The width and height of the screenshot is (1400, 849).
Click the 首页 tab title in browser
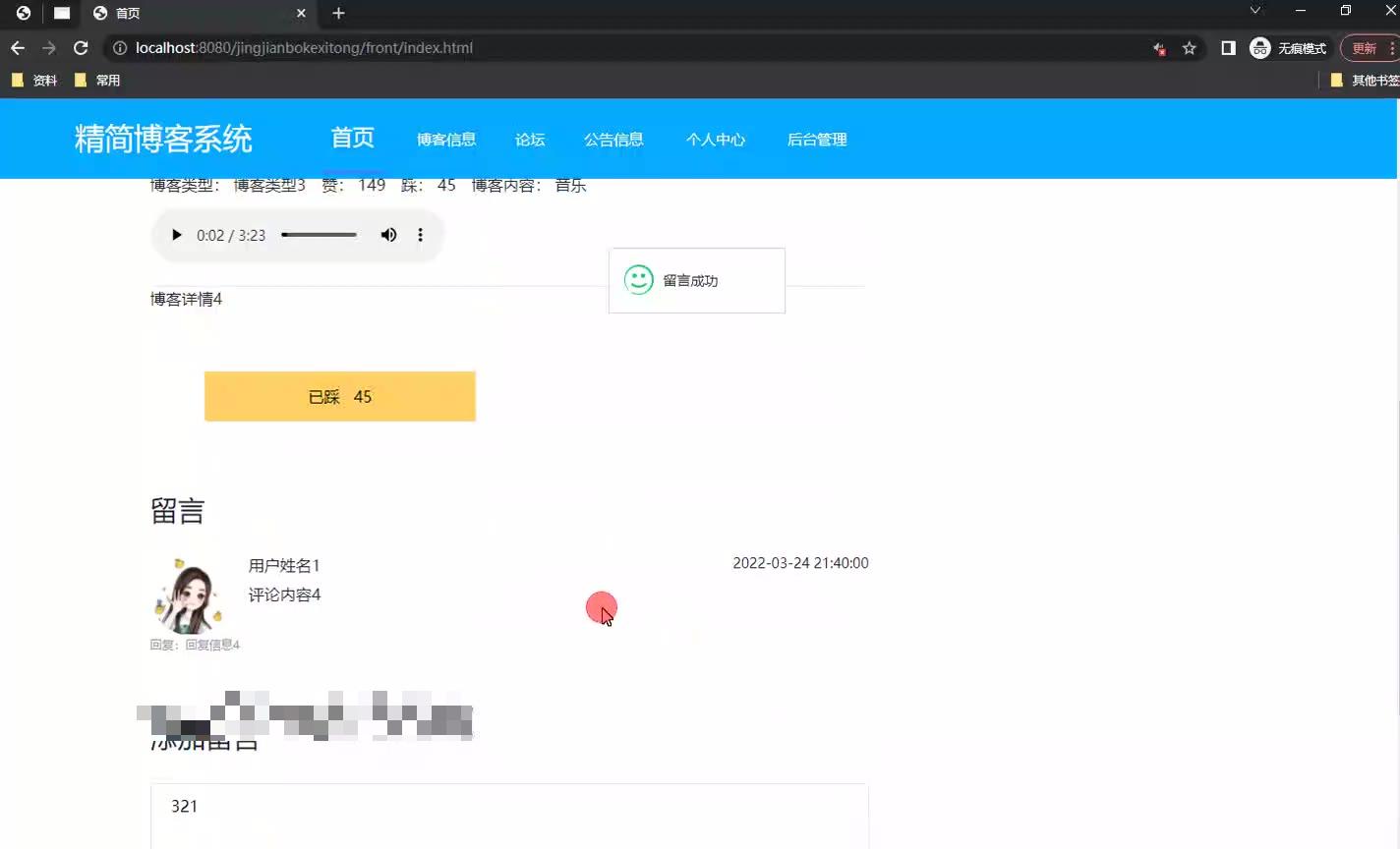pos(128,13)
